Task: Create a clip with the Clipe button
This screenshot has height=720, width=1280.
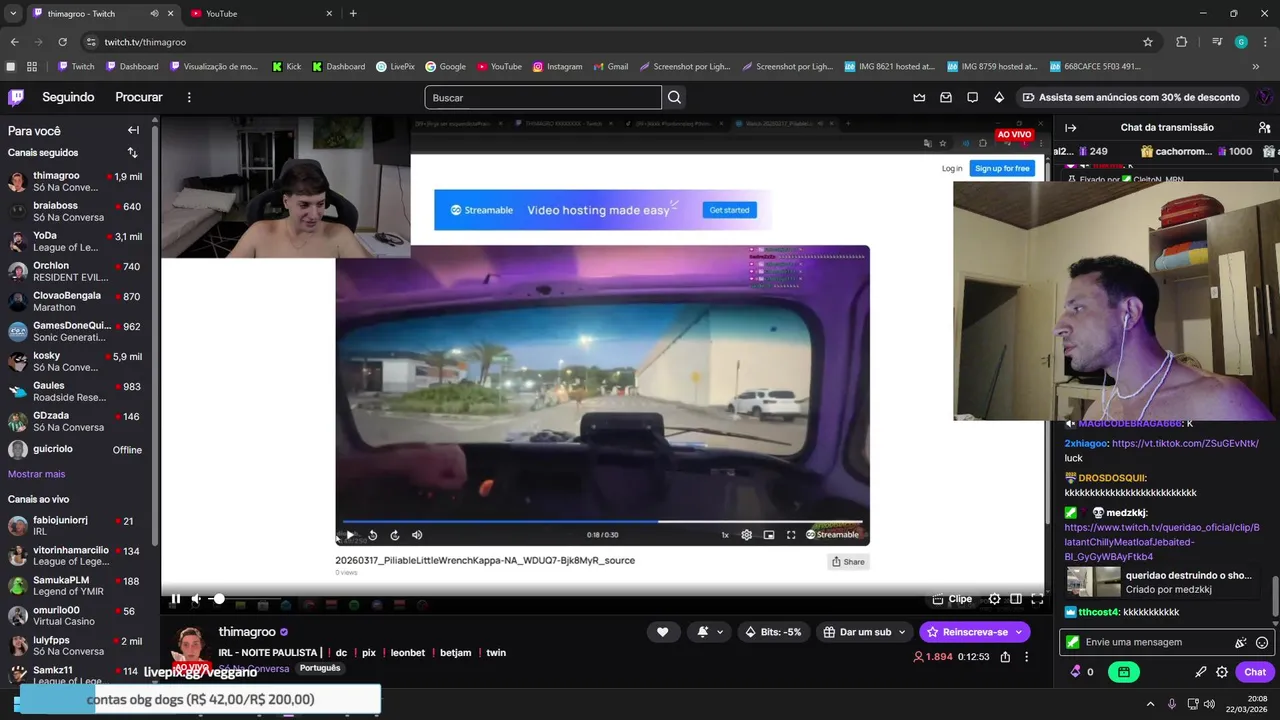Action: click(x=952, y=599)
